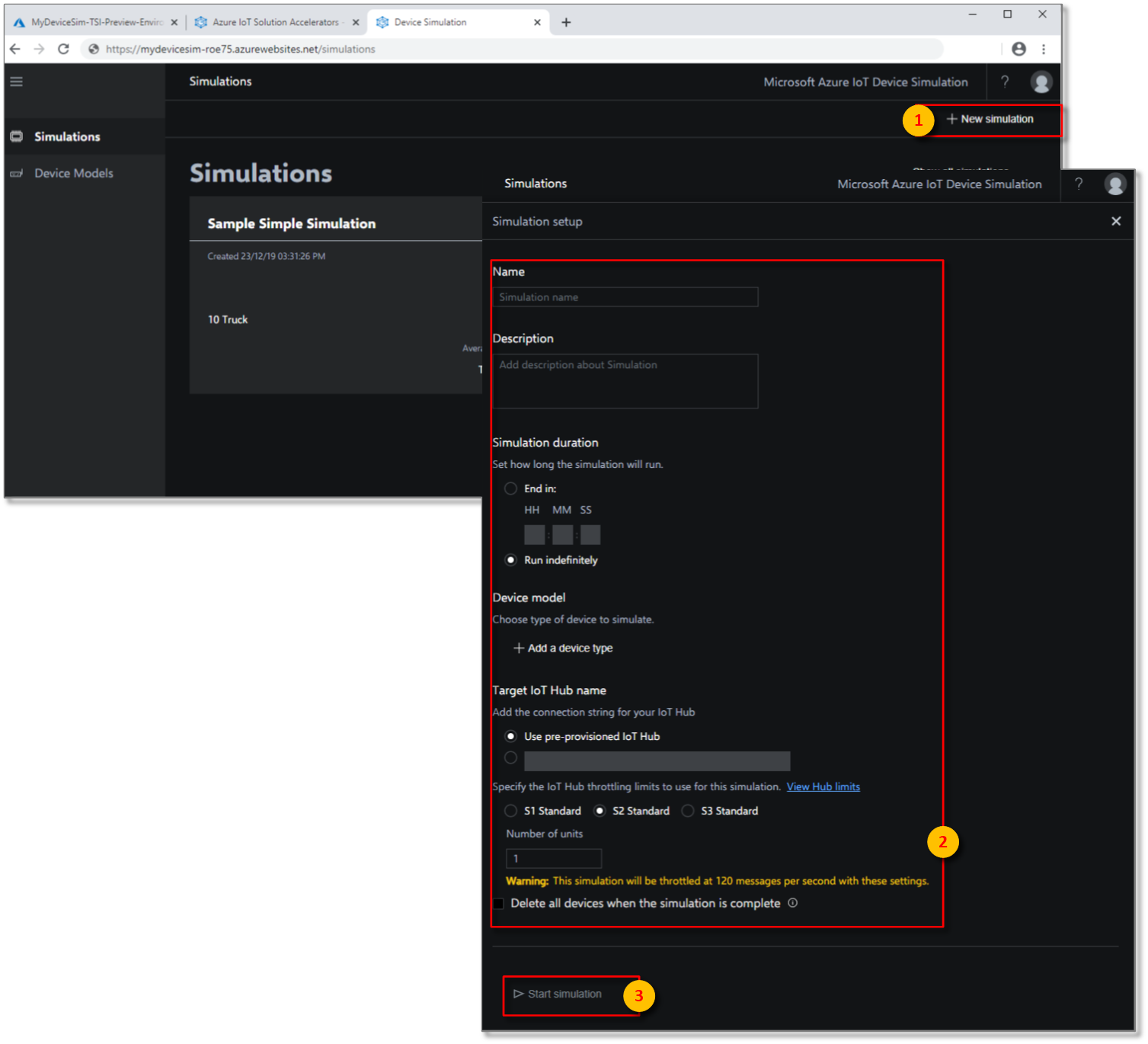Open the View Hub limits link
Viewport: 1148px width, 1044px height.
click(823, 786)
